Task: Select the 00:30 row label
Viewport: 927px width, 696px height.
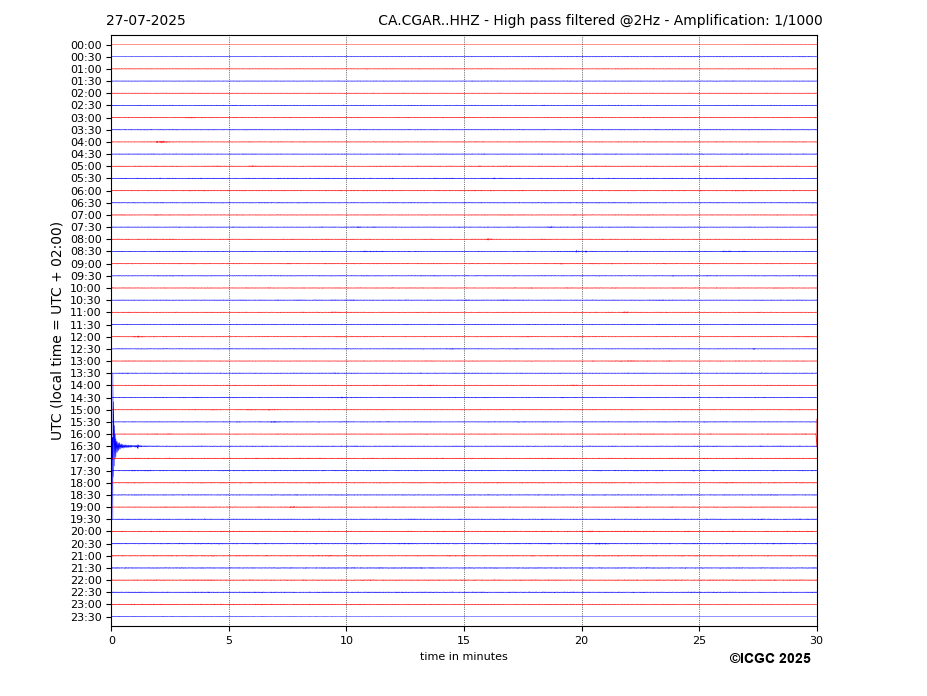Action: pos(86,57)
